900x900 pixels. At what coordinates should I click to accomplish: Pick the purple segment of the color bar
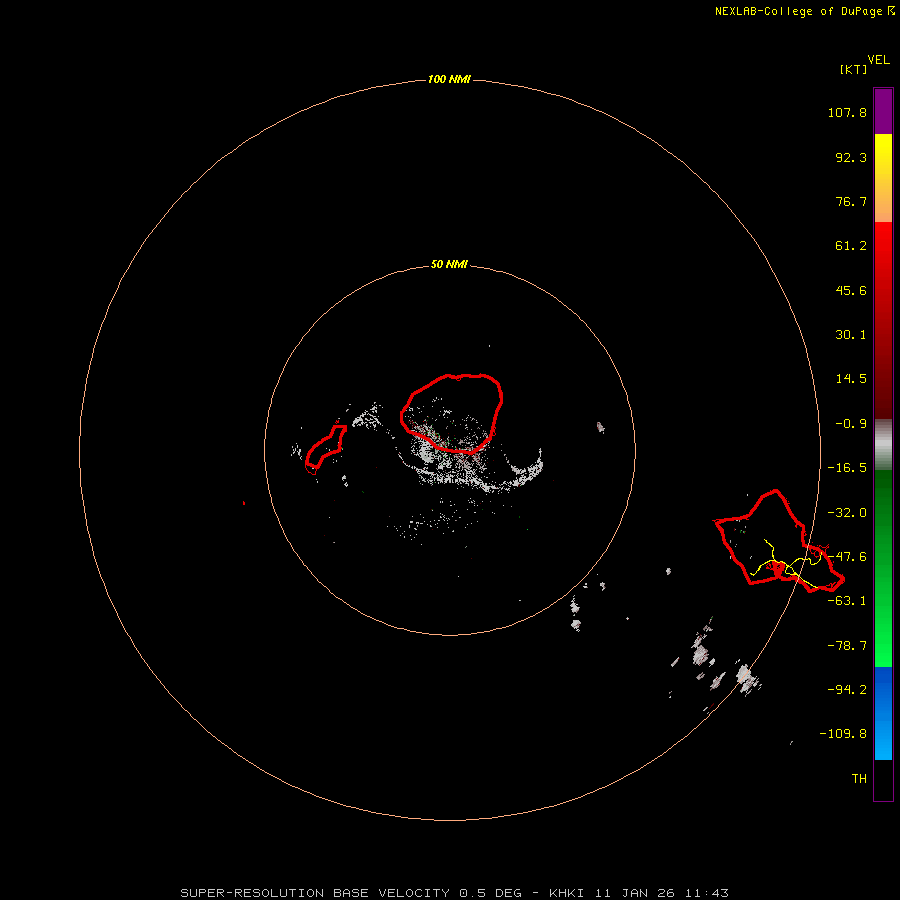click(883, 112)
